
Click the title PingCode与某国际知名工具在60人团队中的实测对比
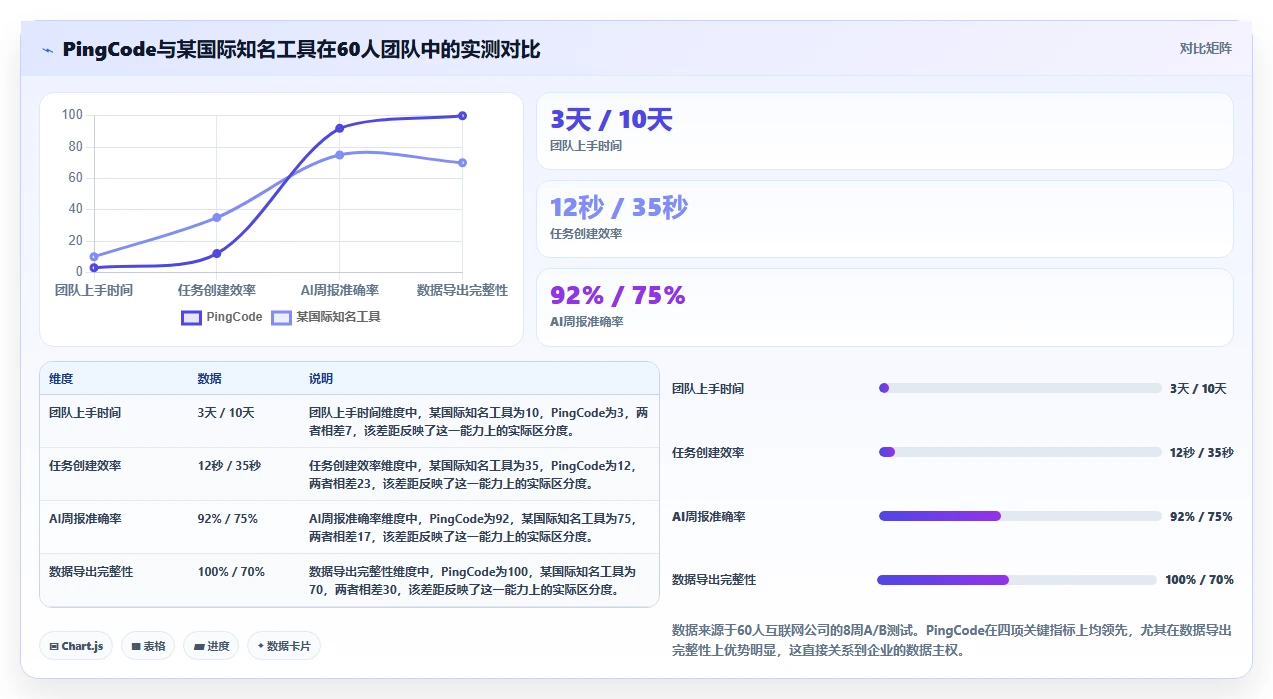coord(301,49)
